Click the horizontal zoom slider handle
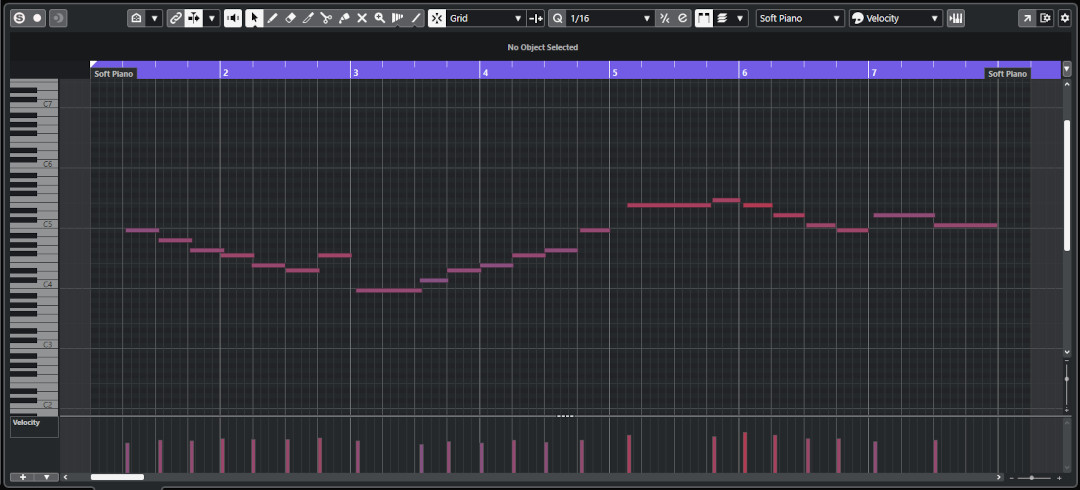The image size is (1080, 490). (x=1032, y=478)
